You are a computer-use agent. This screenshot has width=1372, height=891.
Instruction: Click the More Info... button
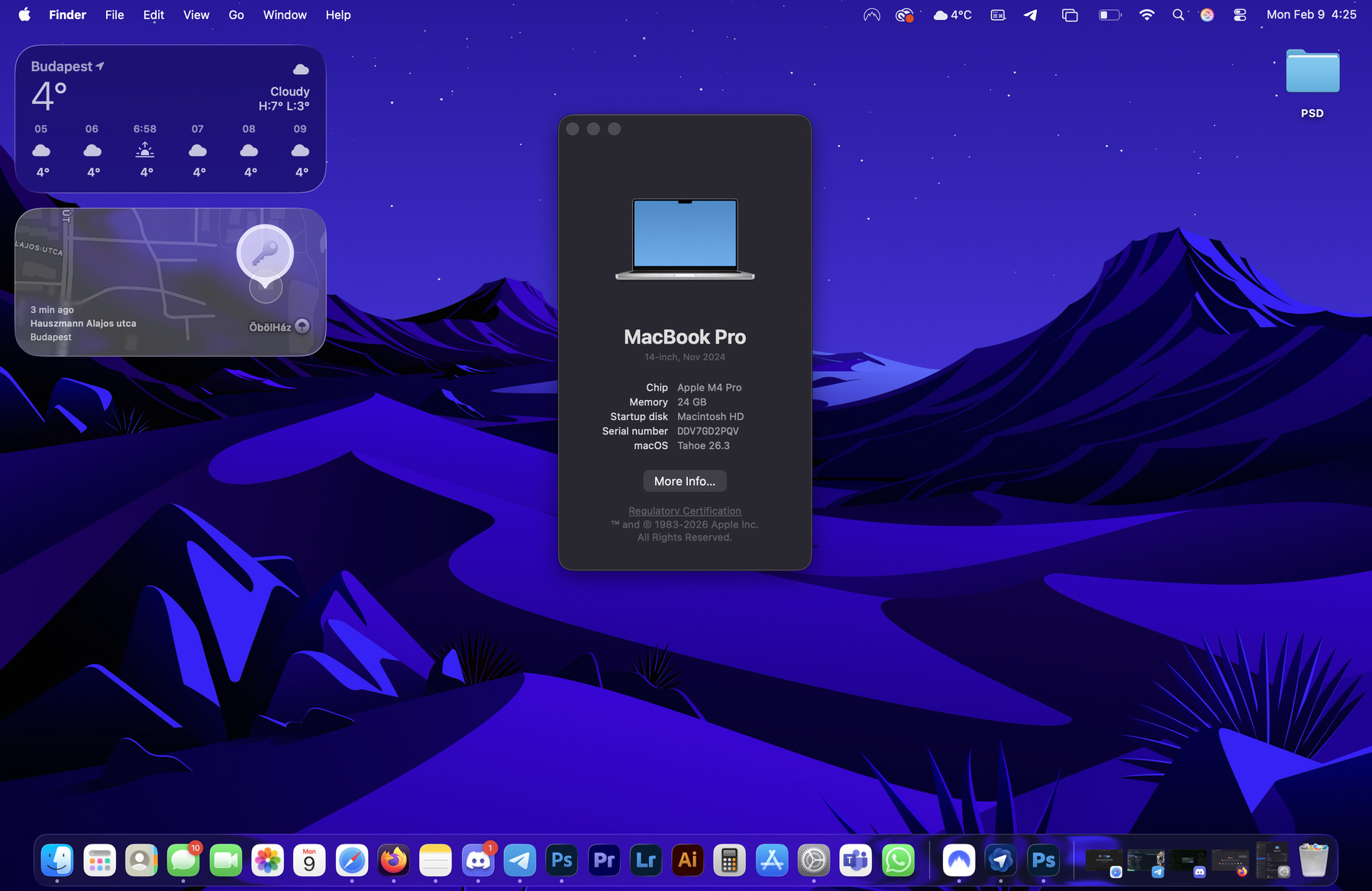684,481
